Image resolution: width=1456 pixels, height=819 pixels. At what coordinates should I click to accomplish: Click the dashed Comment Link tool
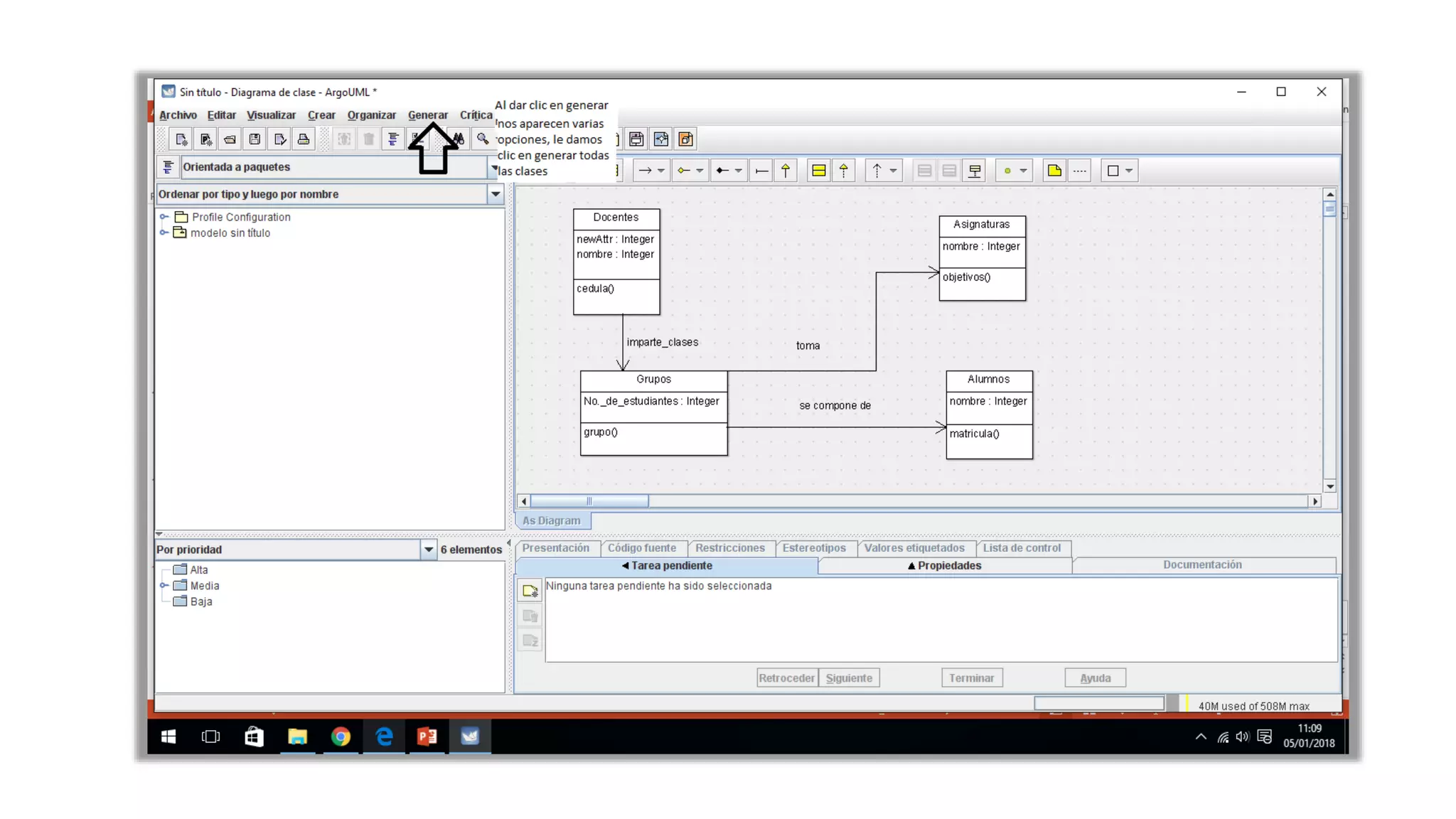[x=1080, y=171]
